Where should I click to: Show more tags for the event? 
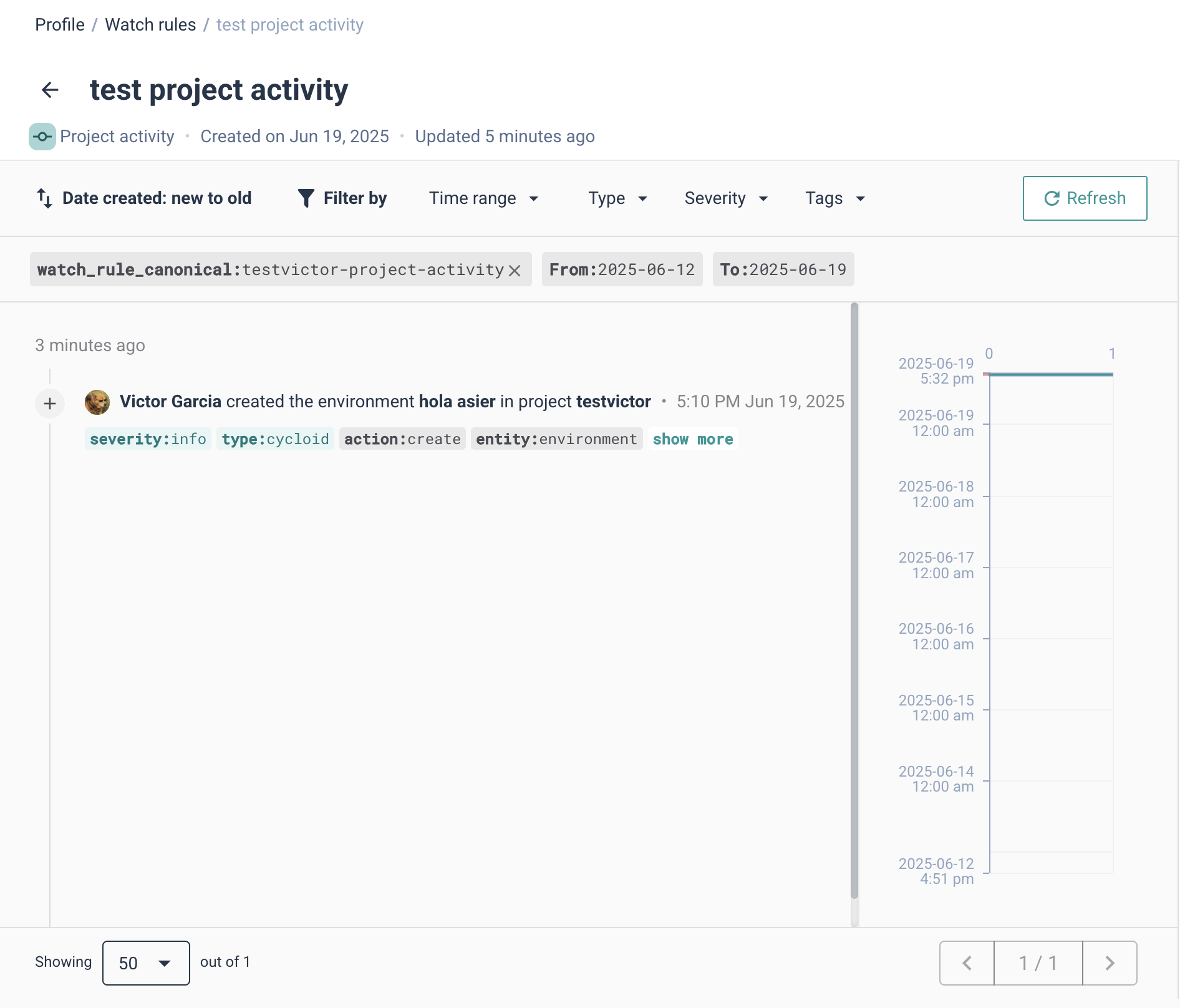(x=692, y=439)
